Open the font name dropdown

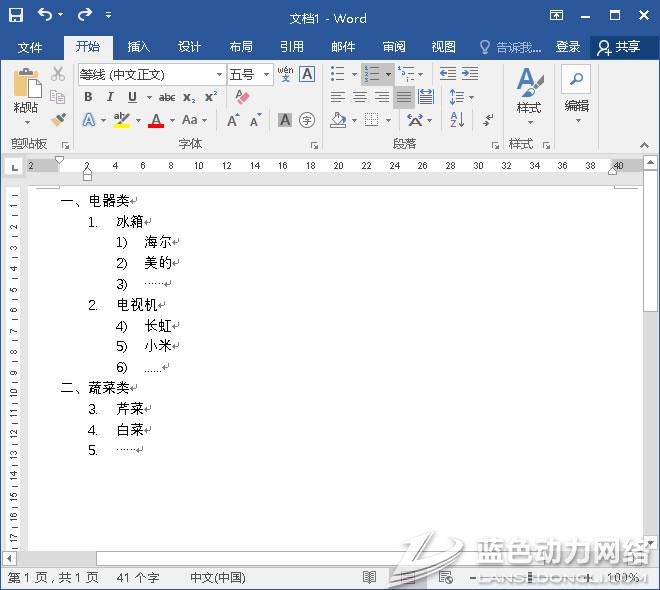220,74
